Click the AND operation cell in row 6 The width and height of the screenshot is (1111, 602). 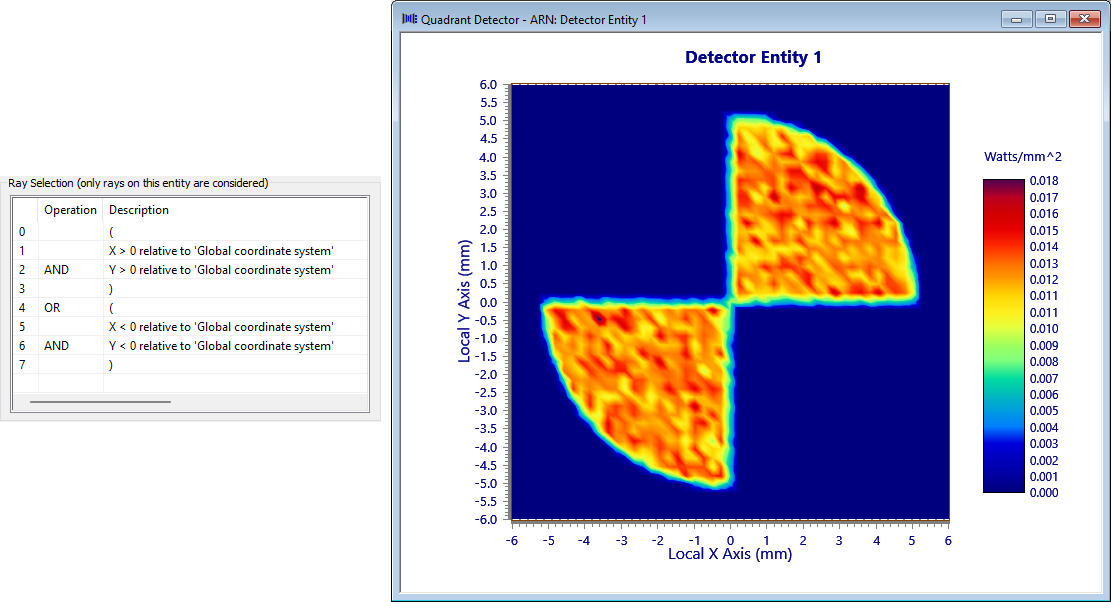coord(57,346)
